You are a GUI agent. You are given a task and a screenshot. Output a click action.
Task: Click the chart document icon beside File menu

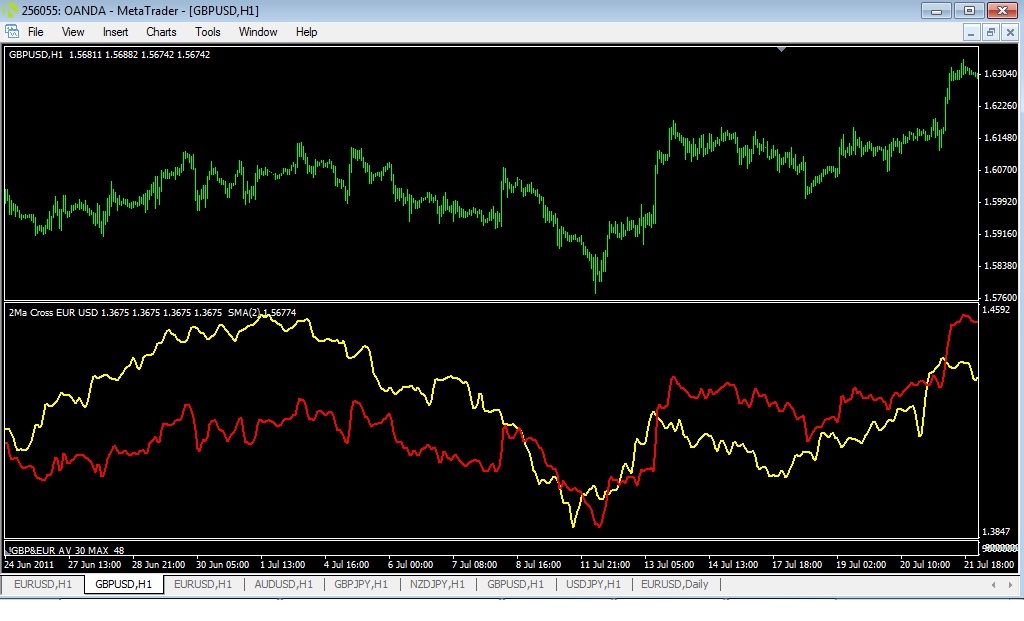coord(12,31)
